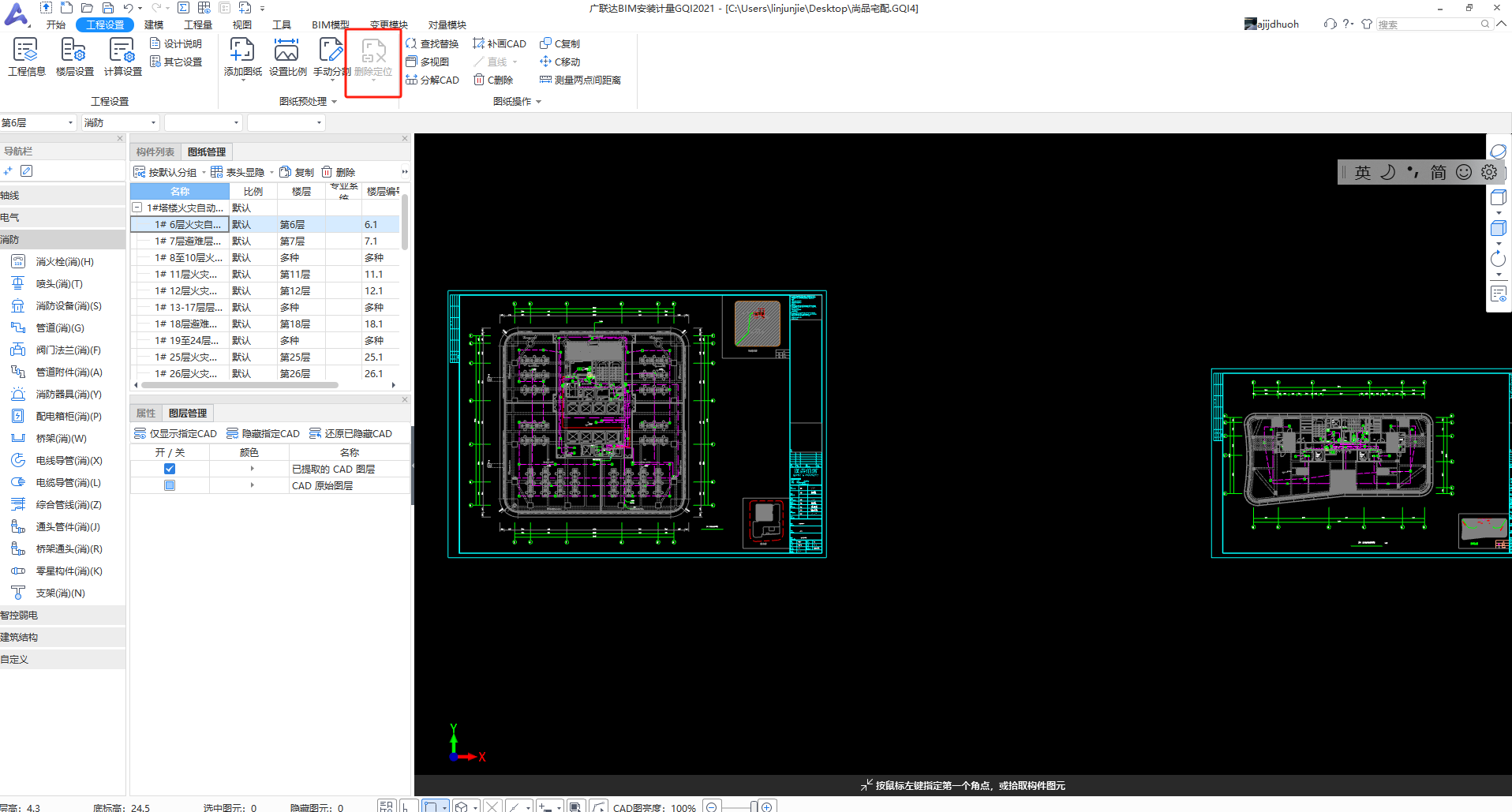Switch to 属性 tab

pyautogui.click(x=146, y=413)
